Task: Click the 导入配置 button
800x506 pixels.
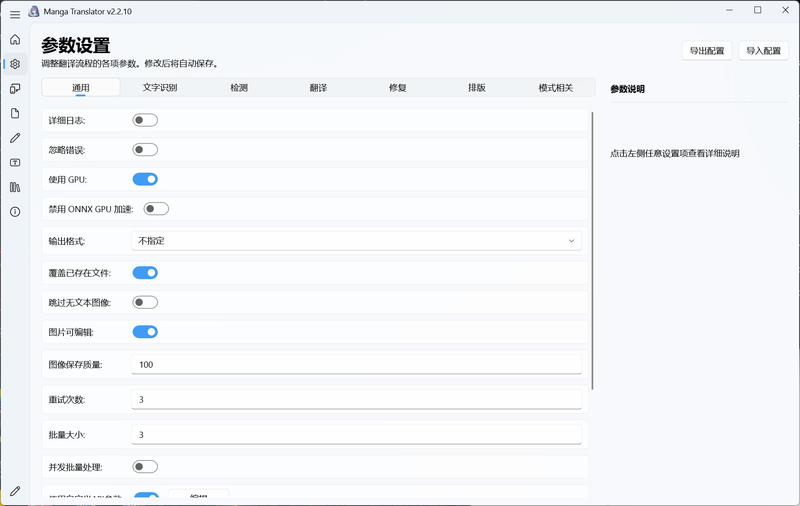Action: [x=763, y=51]
